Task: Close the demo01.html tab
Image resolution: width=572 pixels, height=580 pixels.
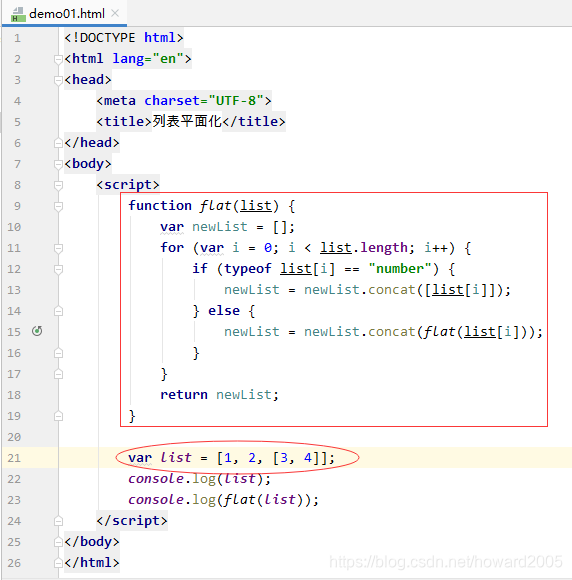Action: (115, 13)
